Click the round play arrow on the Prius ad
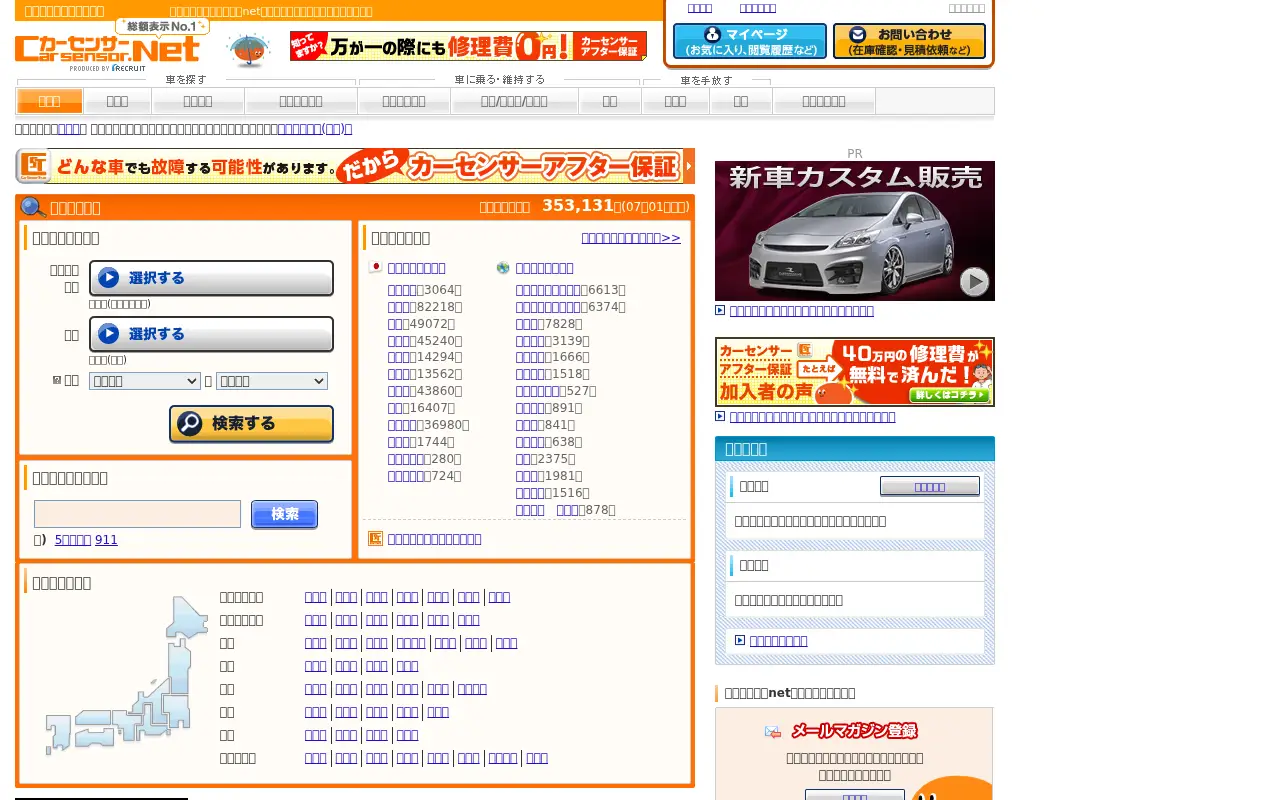The width and height of the screenshot is (1280, 800). click(974, 282)
